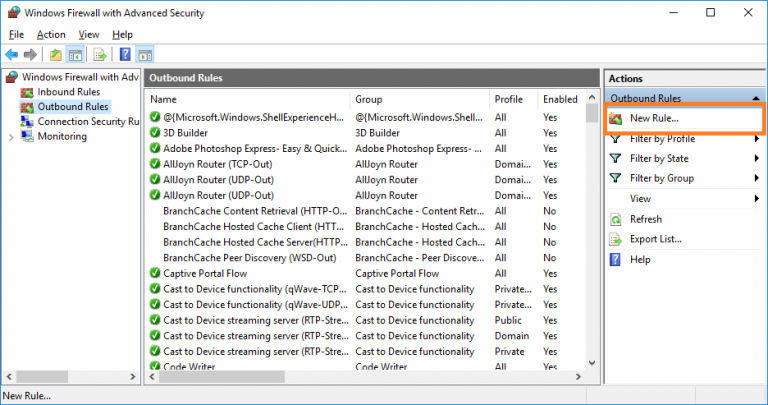Image resolution: width=768 pixels, height=405 pixels.
Task: Toggle the Show/Hide Action Pane toolbar icon
Action: click(146, 54)
